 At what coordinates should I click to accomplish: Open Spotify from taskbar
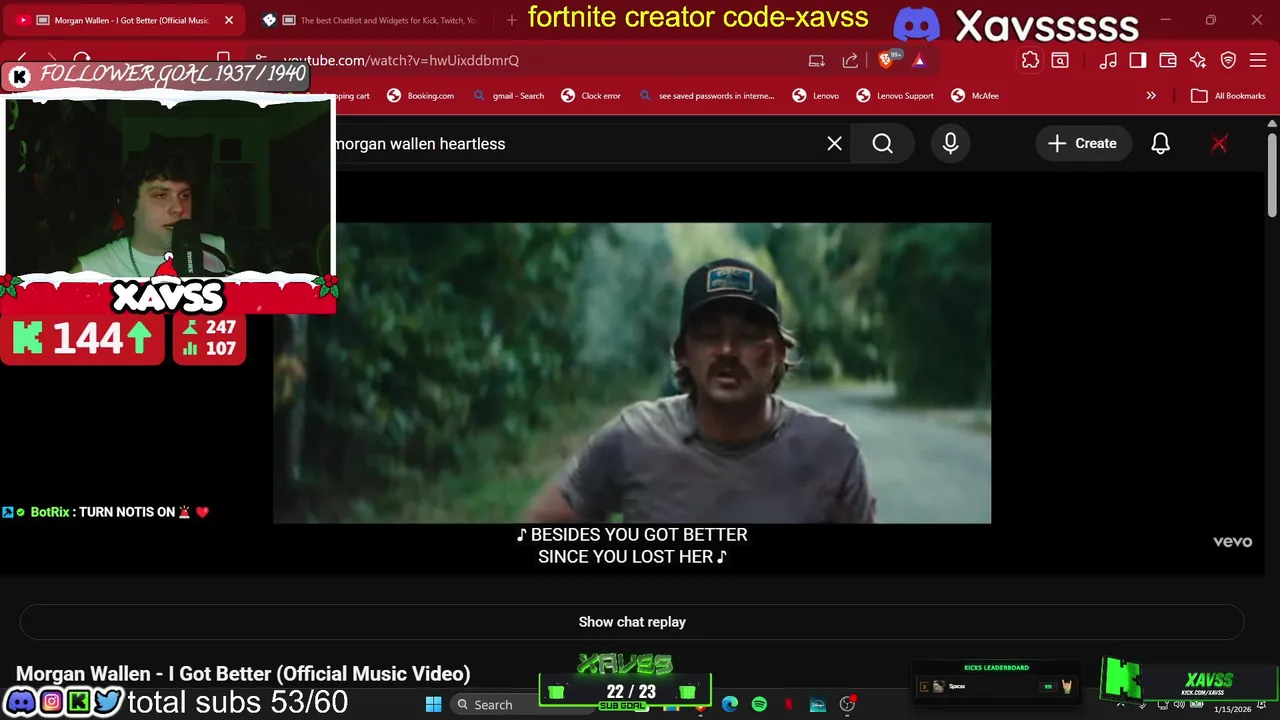coord(759,705)
